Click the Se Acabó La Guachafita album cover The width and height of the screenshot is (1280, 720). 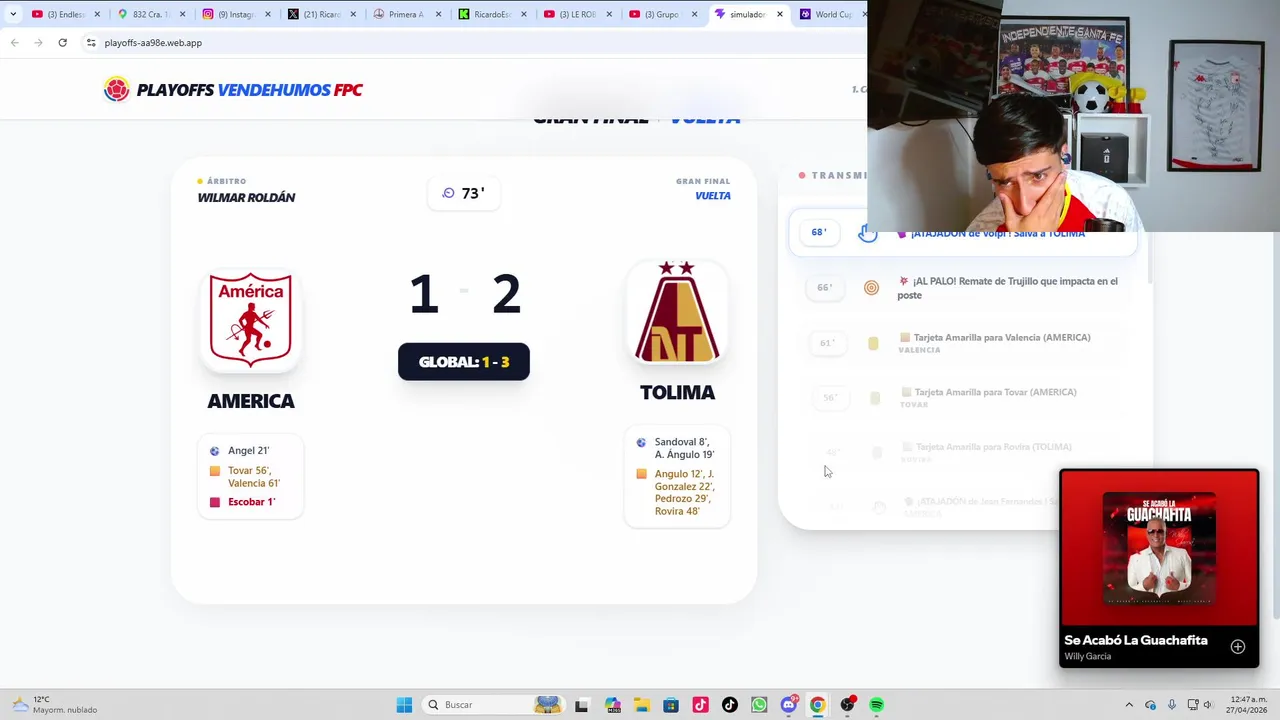(x=1159, y=549)
